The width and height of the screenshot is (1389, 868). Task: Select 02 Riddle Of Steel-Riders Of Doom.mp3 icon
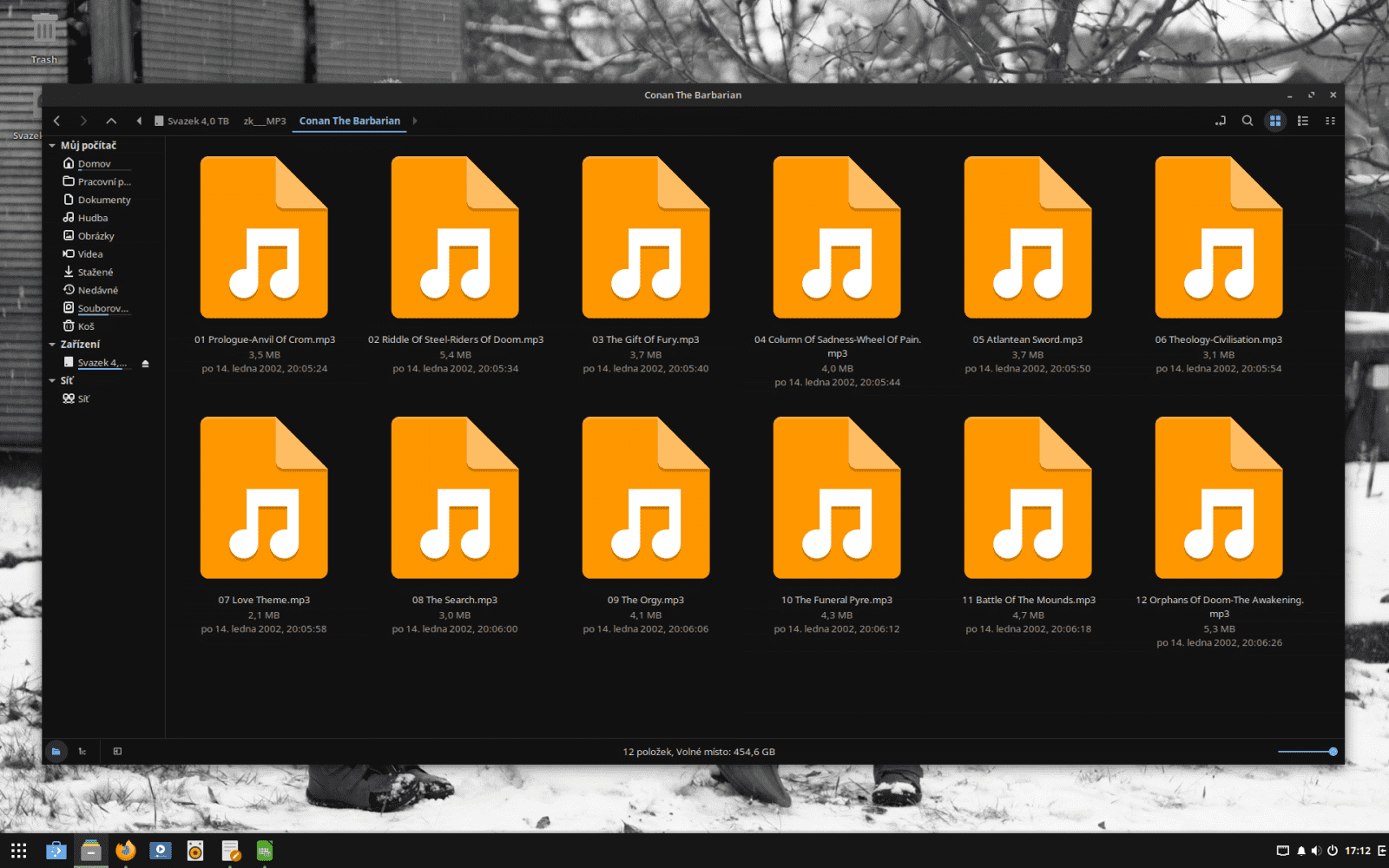[455, 237]
